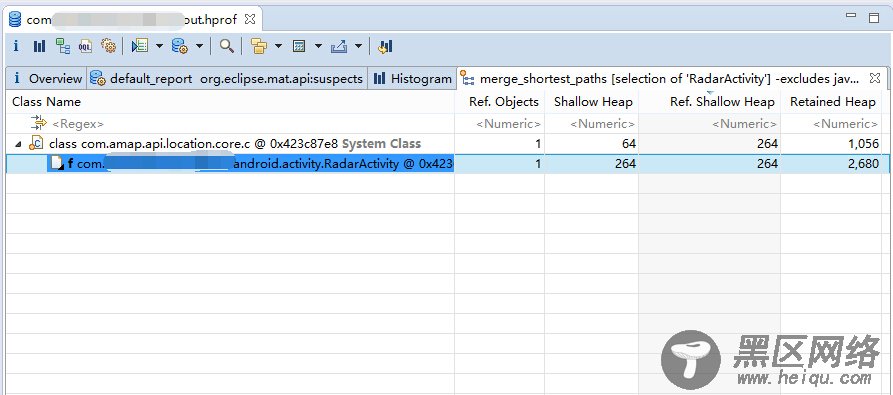The image size is (893, 395).
Task: Click the object icon beside RadarActivity row
Action: (x=56, y=164)
